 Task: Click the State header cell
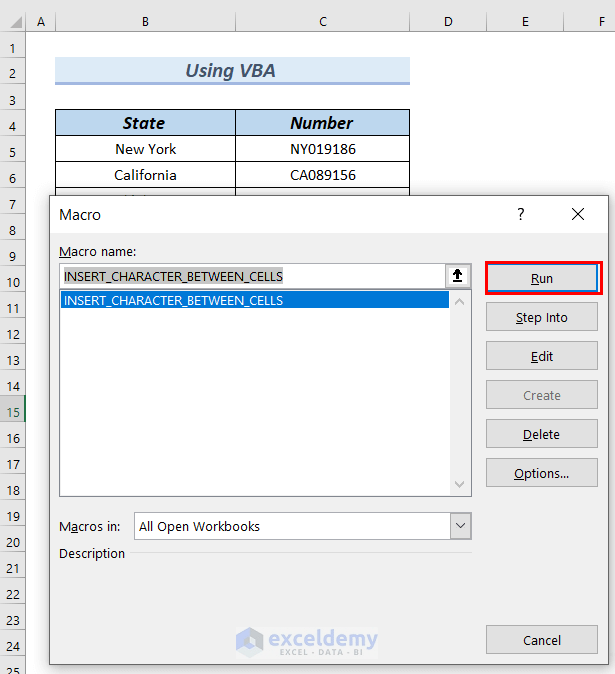pyautogui.click(x=145, y=123)
